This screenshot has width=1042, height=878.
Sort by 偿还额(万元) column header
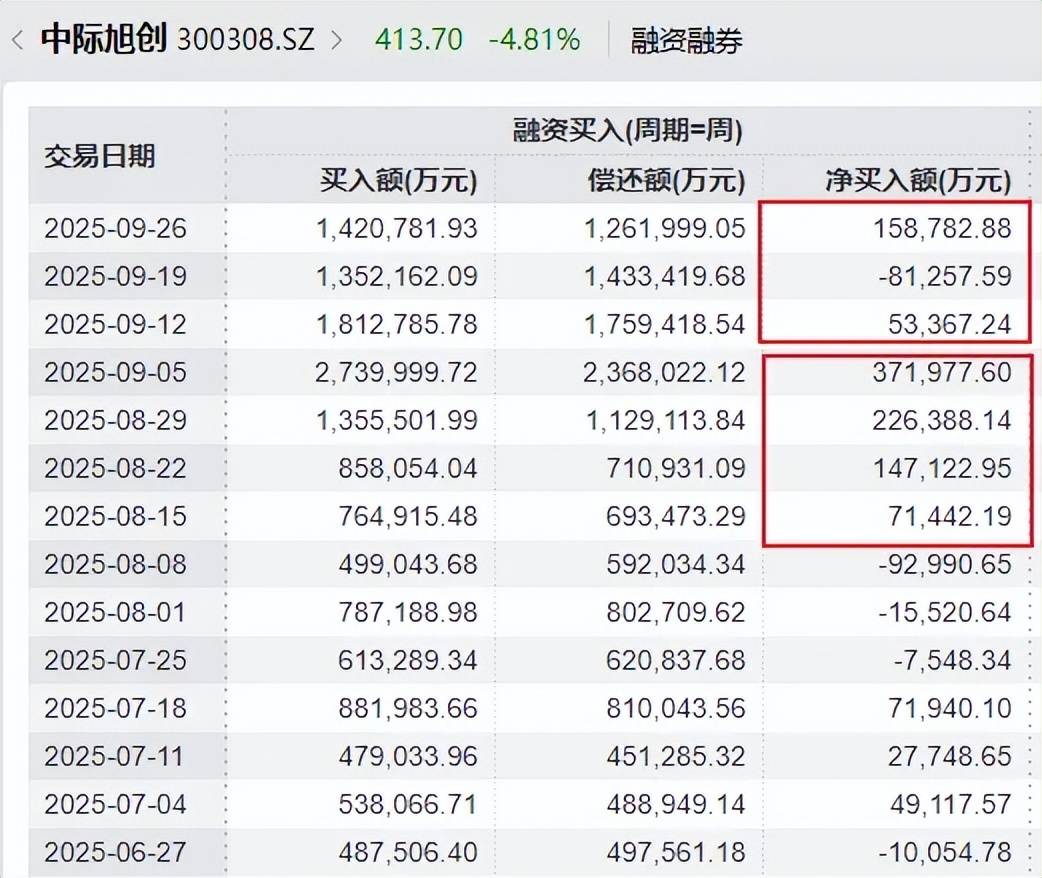click(x=666, y=181)
